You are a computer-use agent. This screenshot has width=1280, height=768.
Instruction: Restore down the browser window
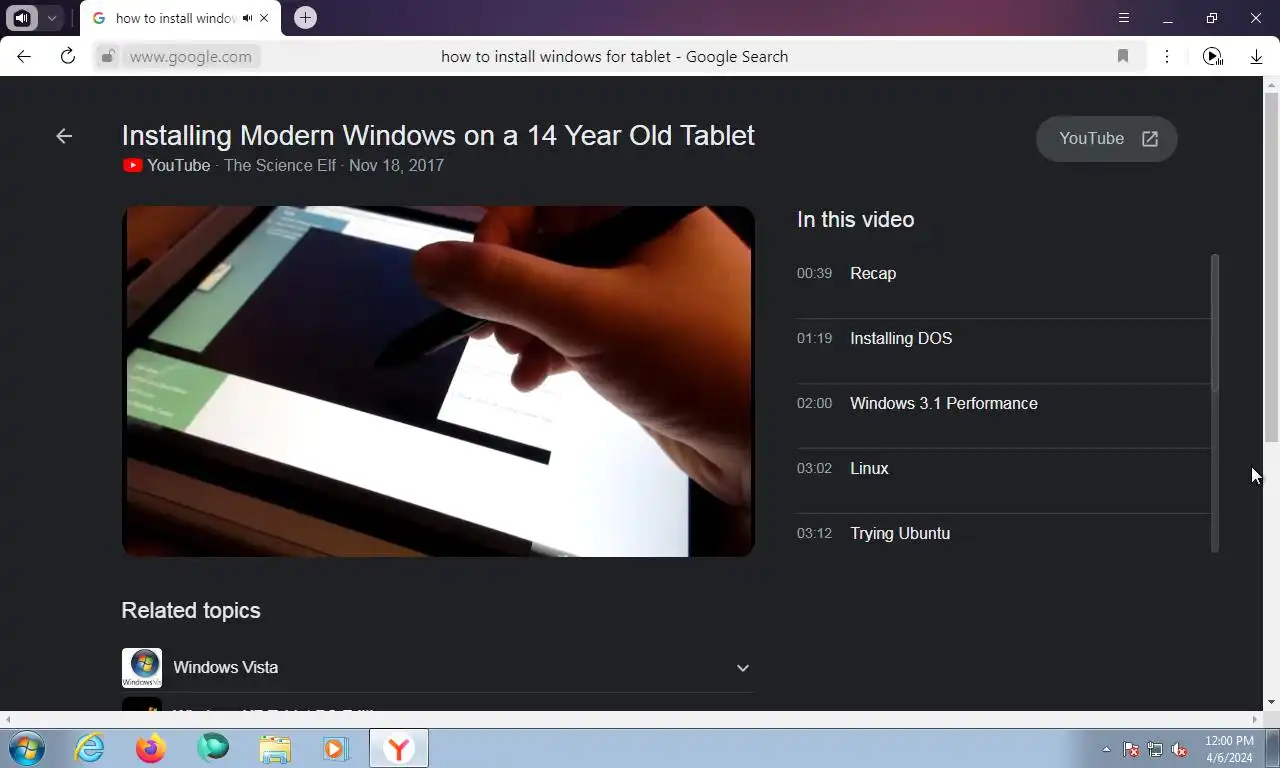click(x=1212, y=18)
